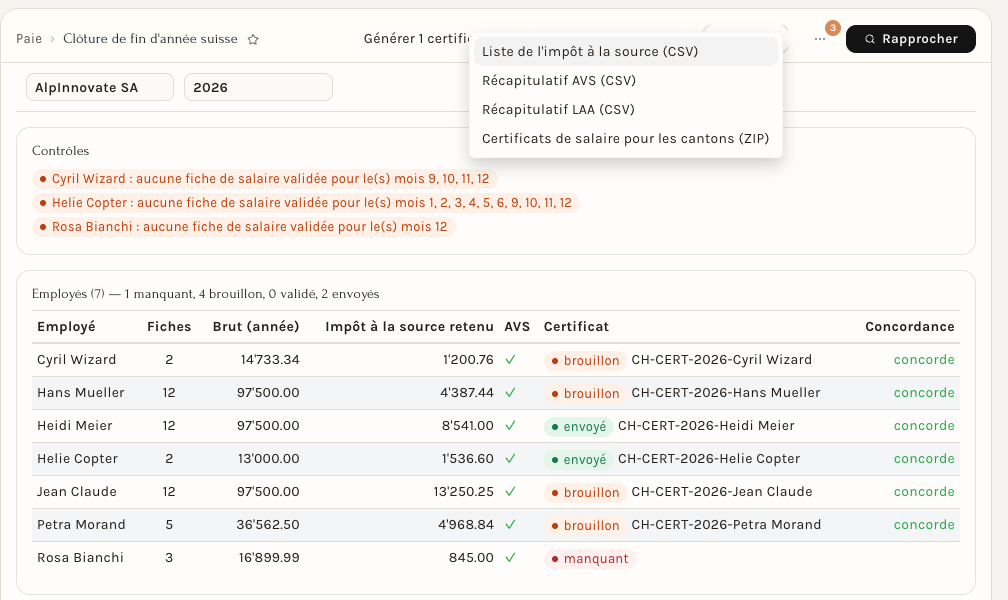This screenshot has height=600, width=1008.
Task: Click concorde in Helie Copter's row
Action: point(924,459)
